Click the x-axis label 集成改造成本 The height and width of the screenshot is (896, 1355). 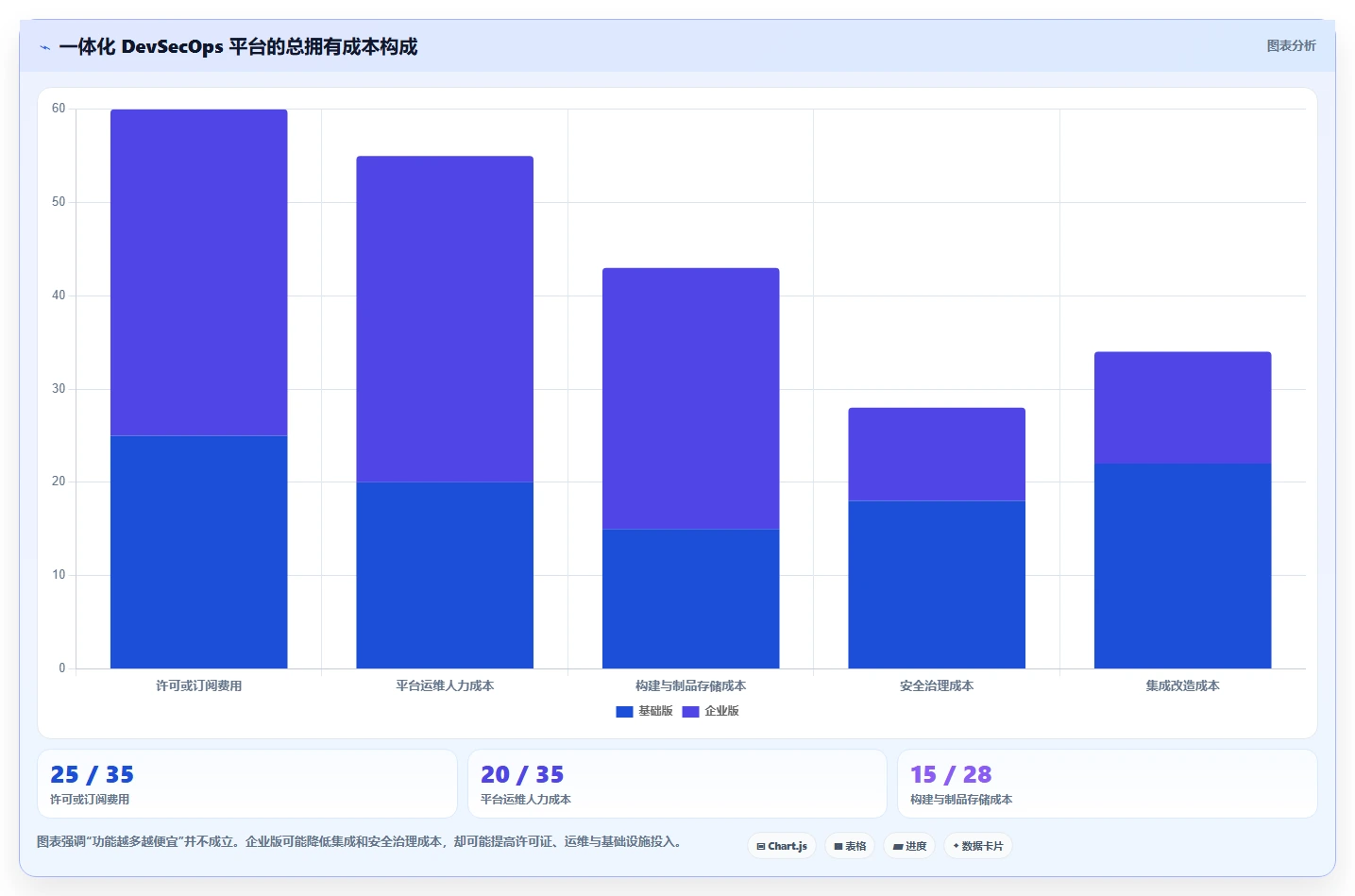point(1183,685)
